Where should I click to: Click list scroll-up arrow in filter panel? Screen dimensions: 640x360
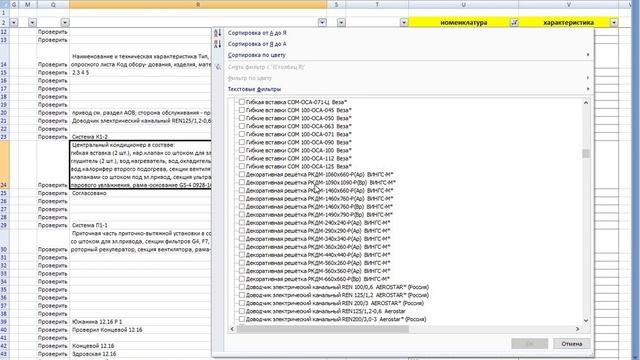[586, 102]
